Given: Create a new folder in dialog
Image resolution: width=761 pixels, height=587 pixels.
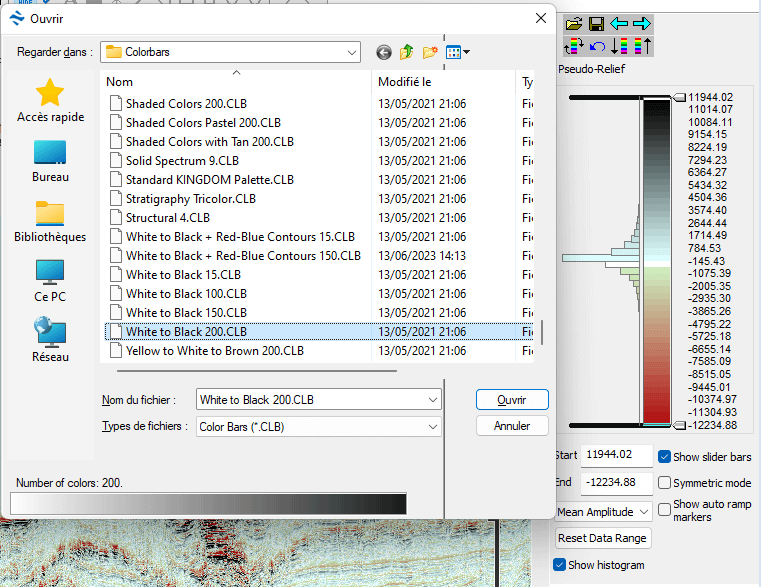Looking at the screenshot, I should click(x=430, y=52).
